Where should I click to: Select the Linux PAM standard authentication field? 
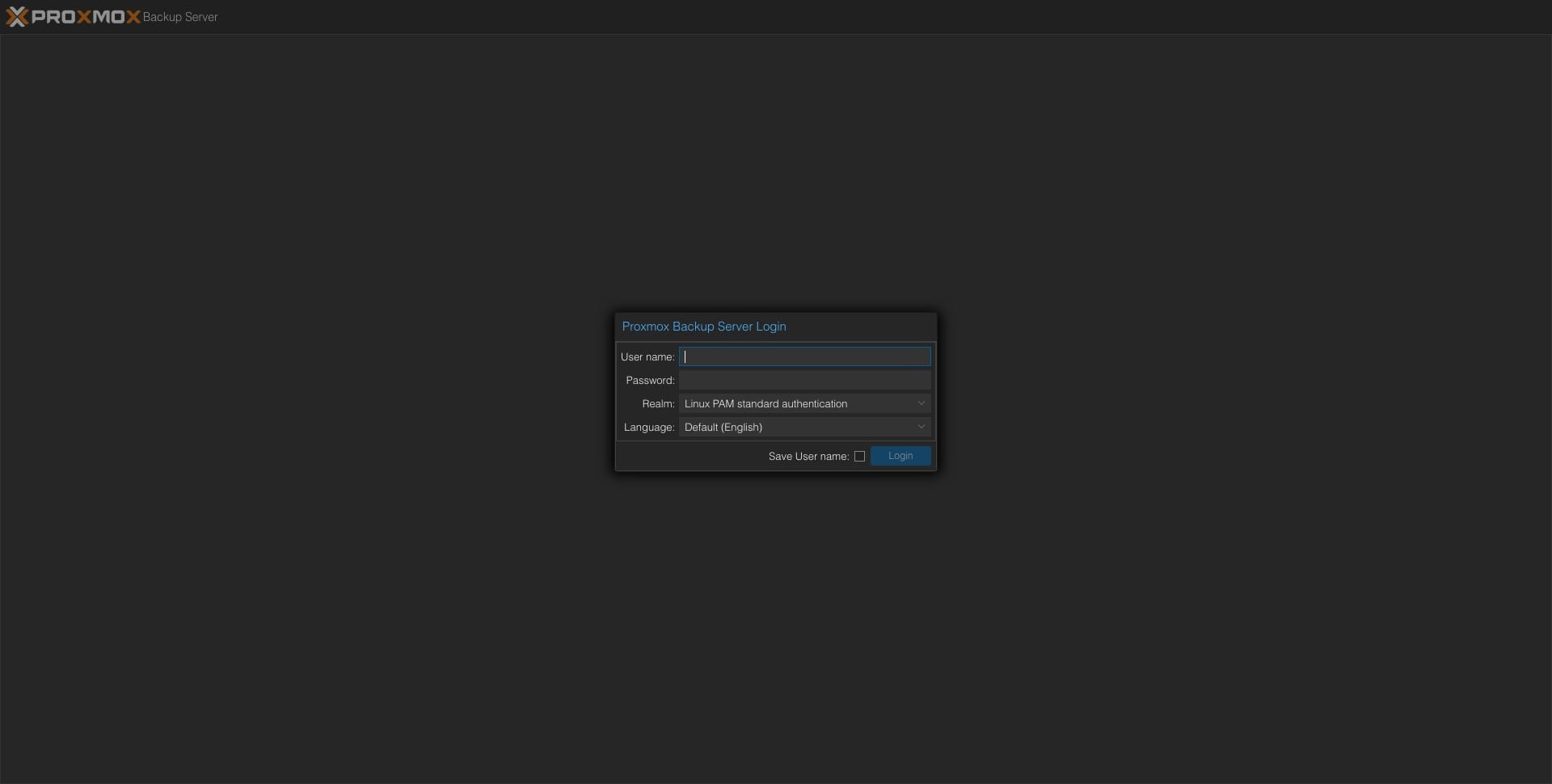pos(796,404)
